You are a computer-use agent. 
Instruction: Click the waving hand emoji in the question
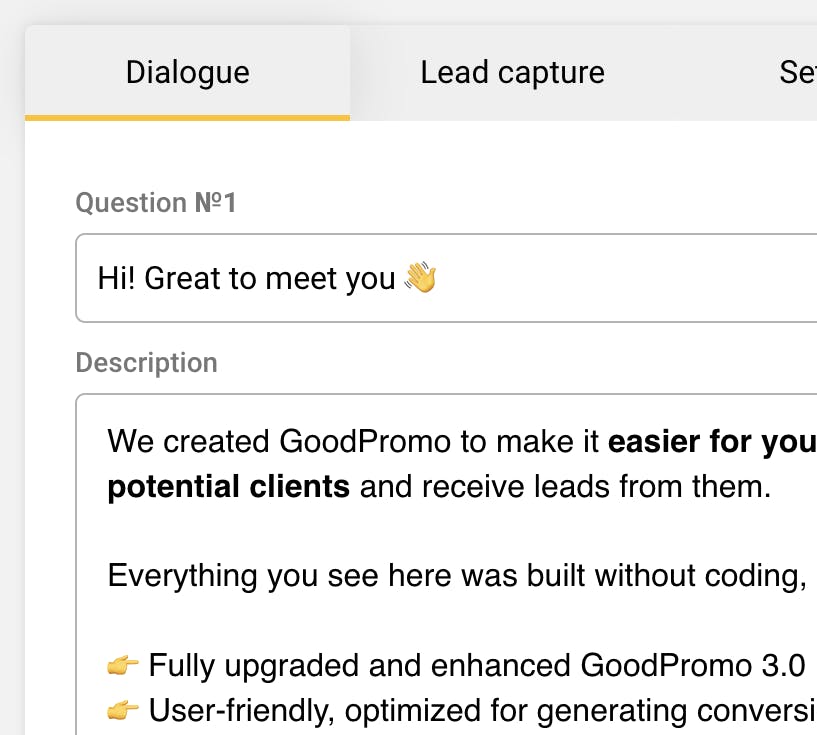click(420, 277)
